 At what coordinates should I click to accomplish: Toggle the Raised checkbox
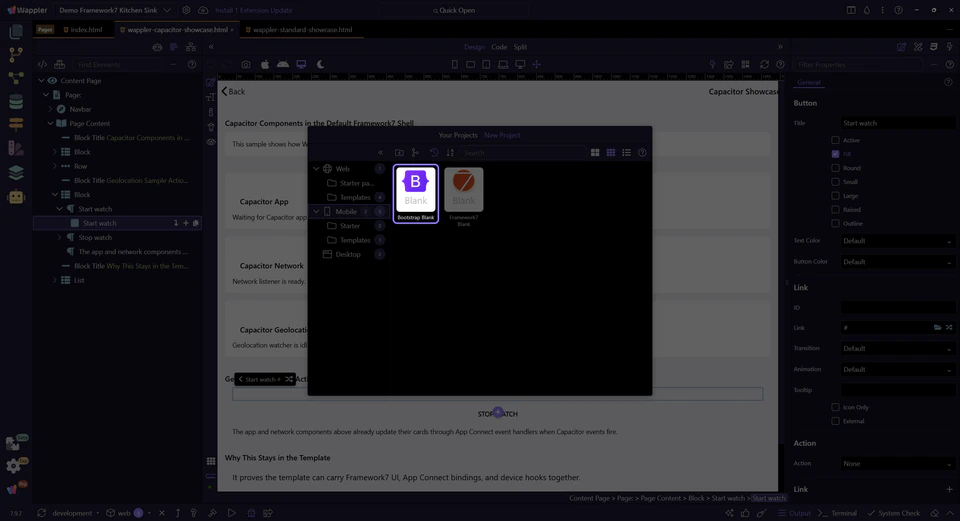(x=835, y=209)
